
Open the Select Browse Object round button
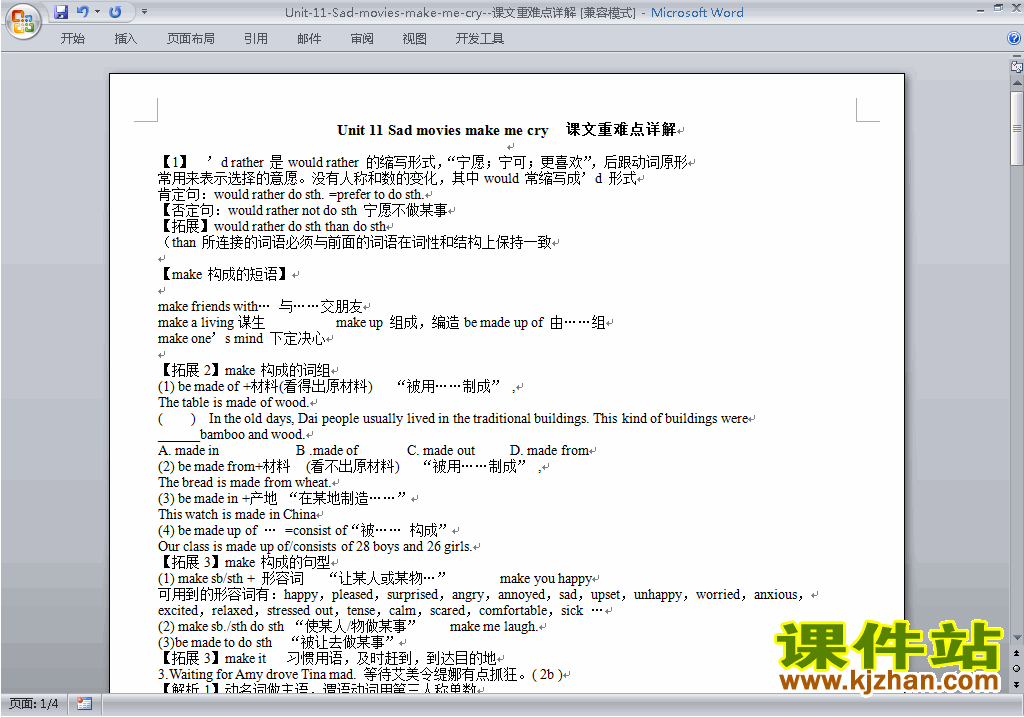[x=1017, y=668]
